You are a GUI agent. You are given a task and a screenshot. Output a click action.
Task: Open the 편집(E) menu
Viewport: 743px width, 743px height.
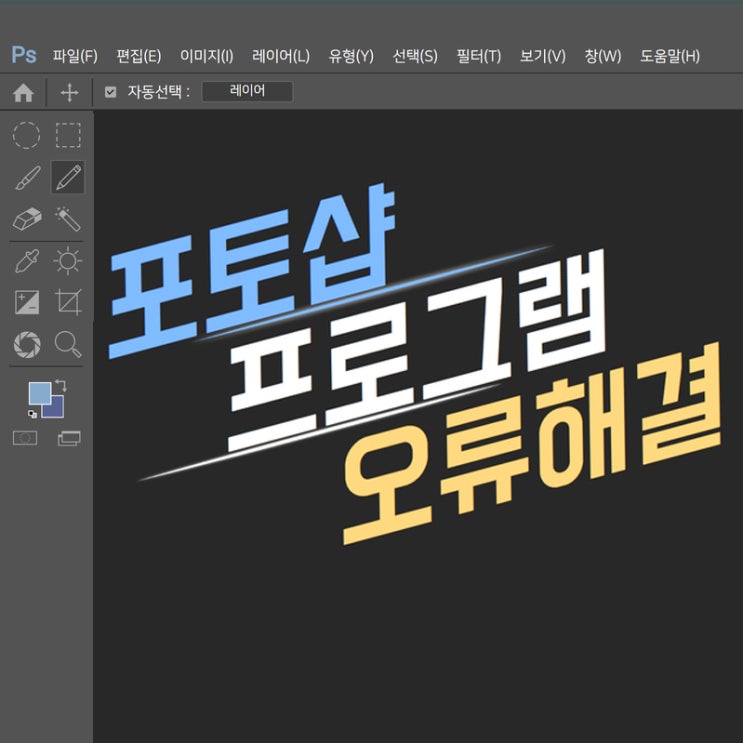click(x=139, y=56)
